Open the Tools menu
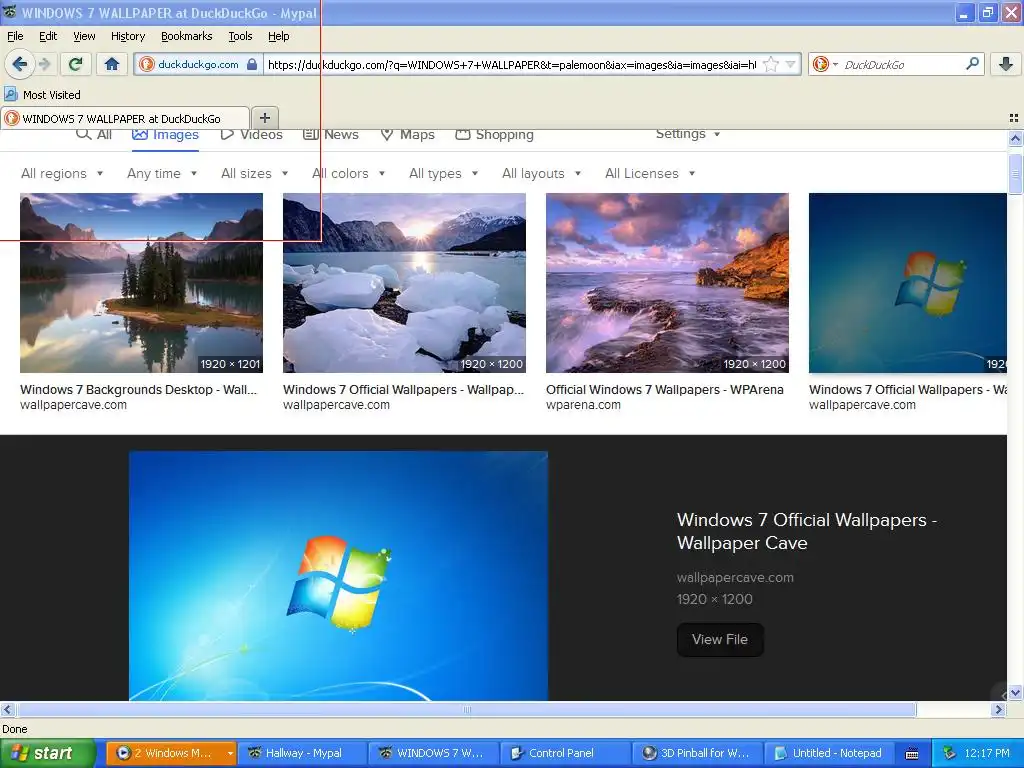The height and width of the screenshot is (768, 1024). click(x=240, y=36)
